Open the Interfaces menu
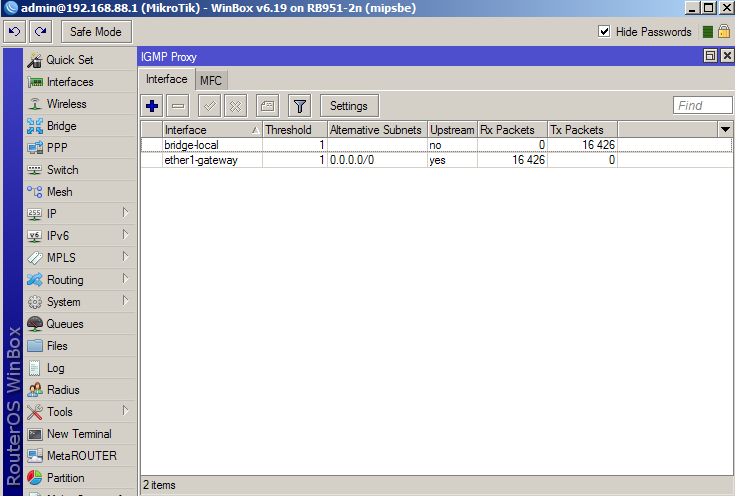735x496 pixels. tap(80, 82)
